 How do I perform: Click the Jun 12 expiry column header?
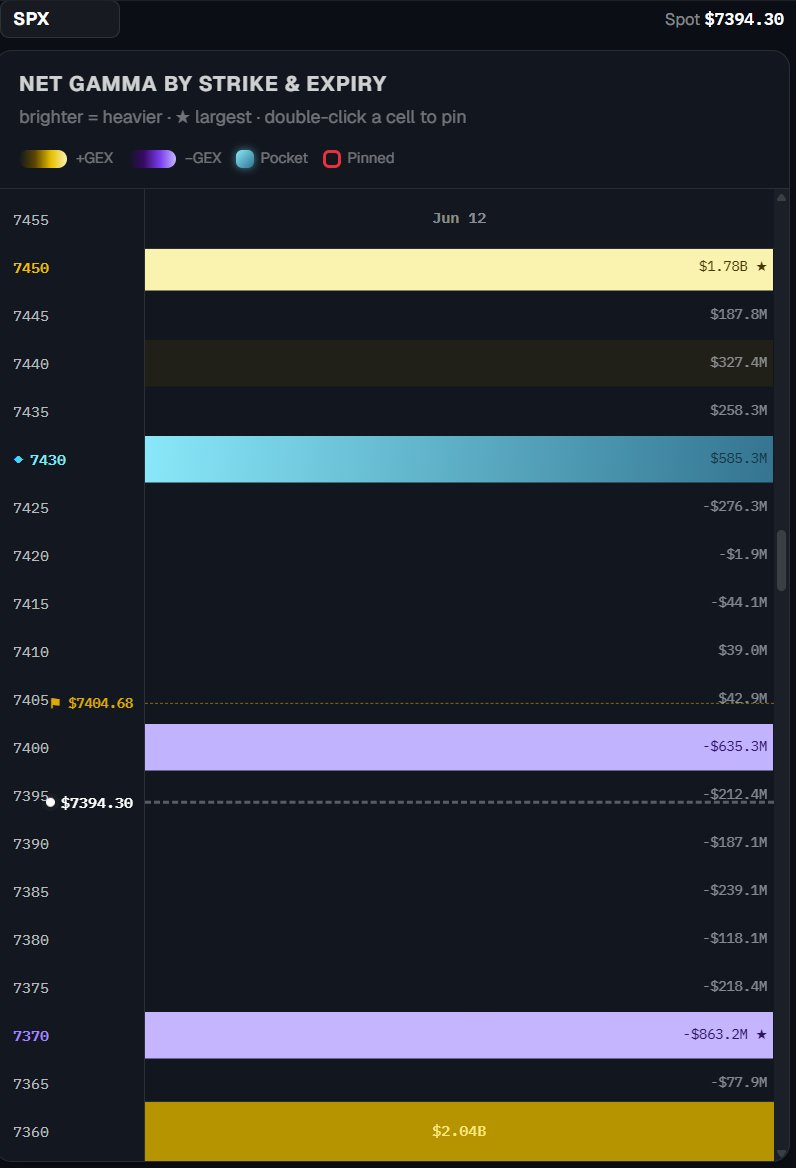pyautogui.click(x=459, y=218)
